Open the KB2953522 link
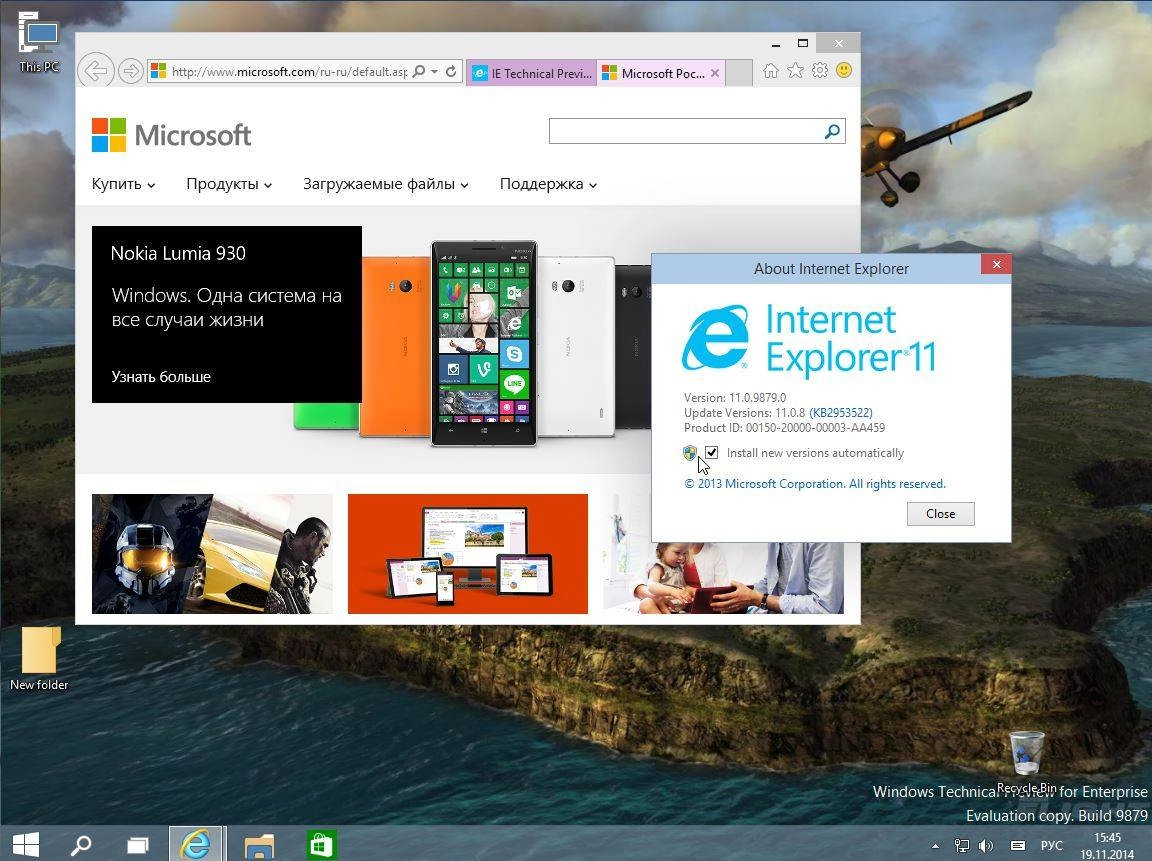The image size is (1152, 861). pos(840,413)
